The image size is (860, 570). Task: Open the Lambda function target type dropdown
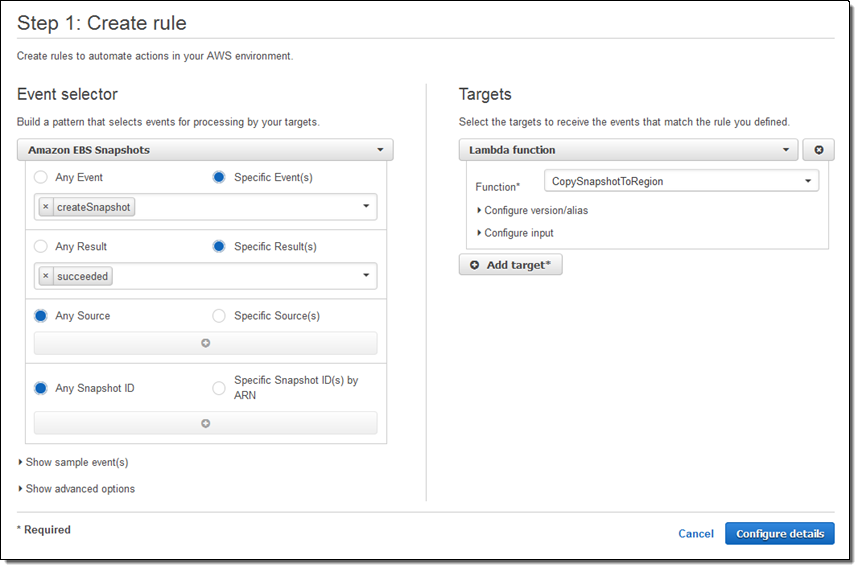click(x=627, y=150)
